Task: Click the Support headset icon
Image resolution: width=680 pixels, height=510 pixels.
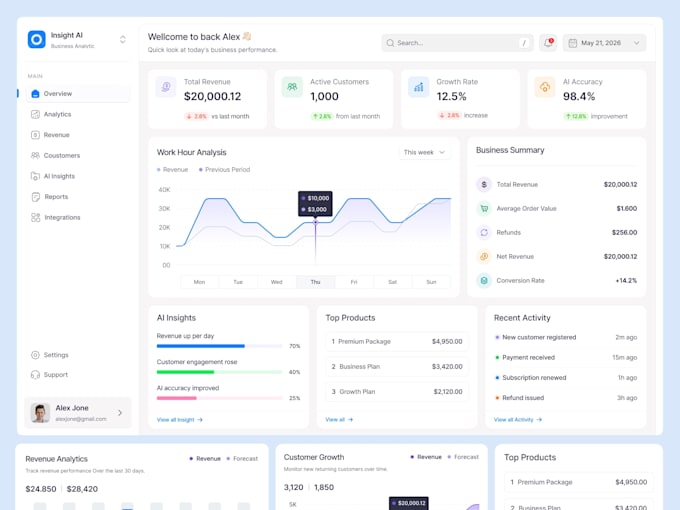Action: 35,375
